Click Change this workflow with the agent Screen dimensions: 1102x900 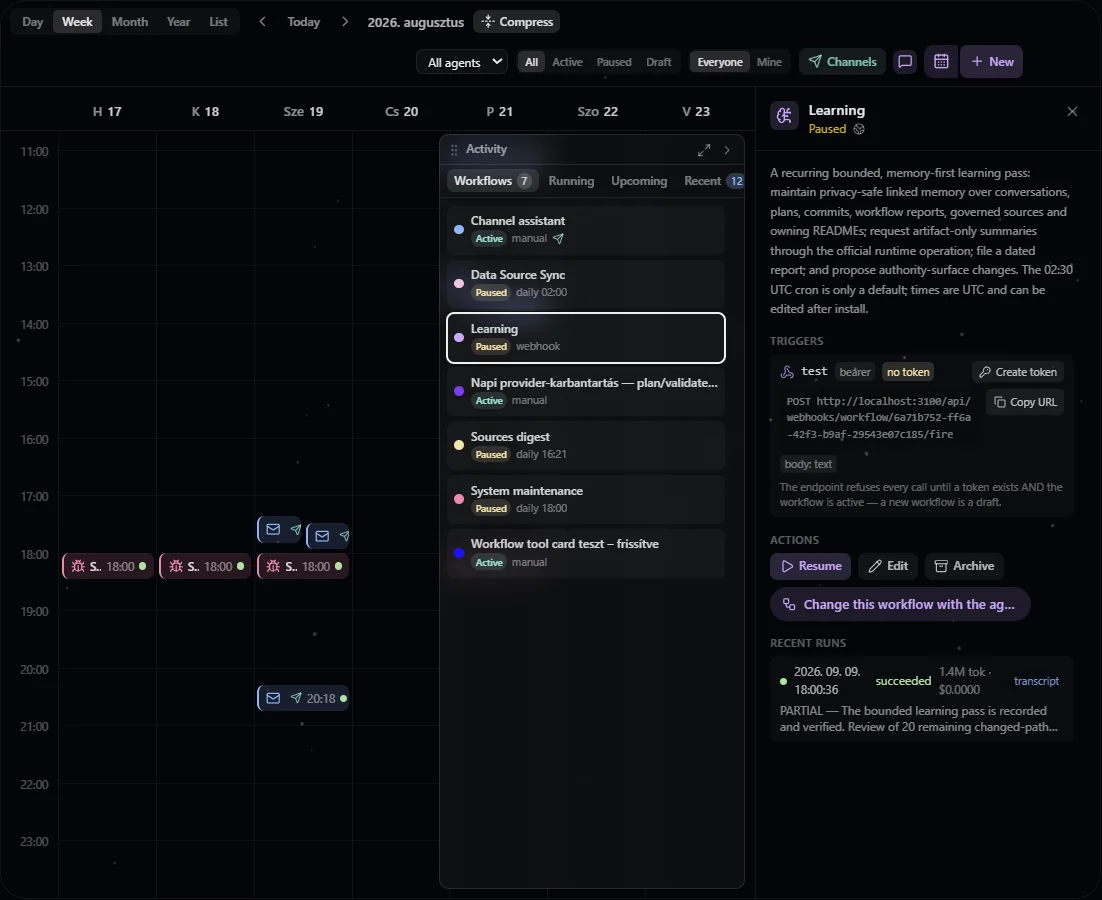point(900,605)
